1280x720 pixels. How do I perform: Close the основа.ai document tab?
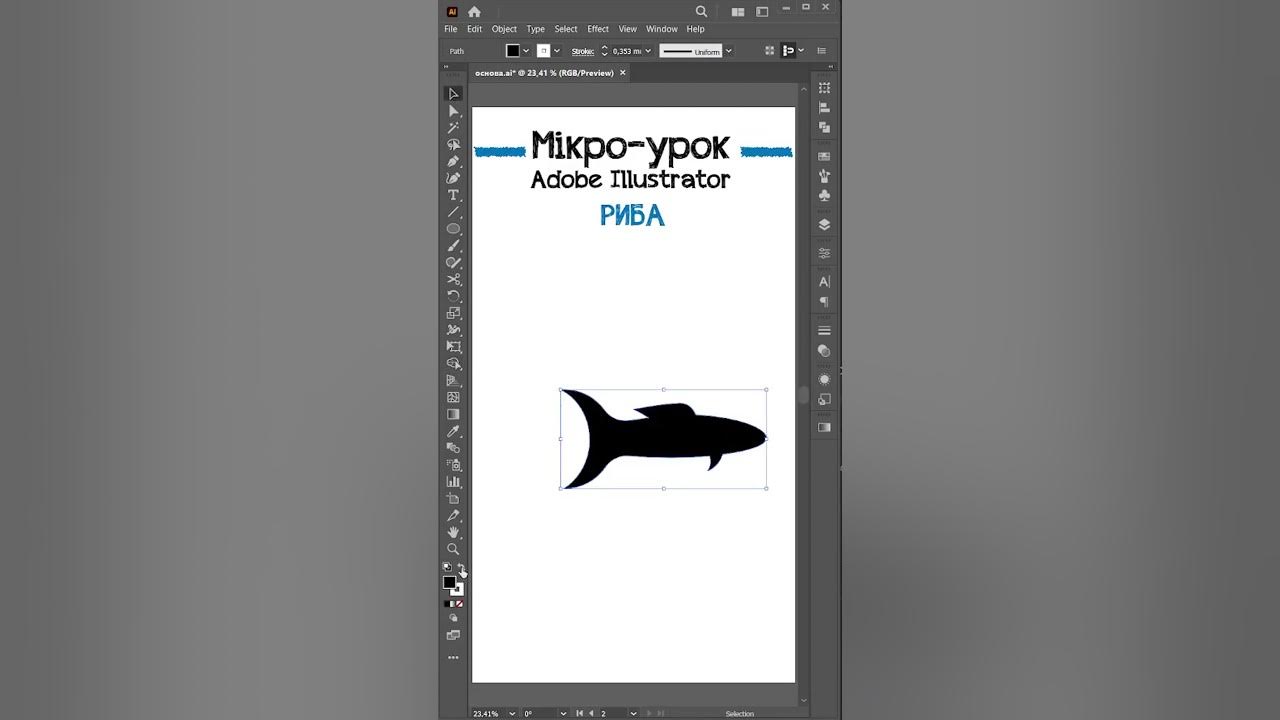(623, 73)
